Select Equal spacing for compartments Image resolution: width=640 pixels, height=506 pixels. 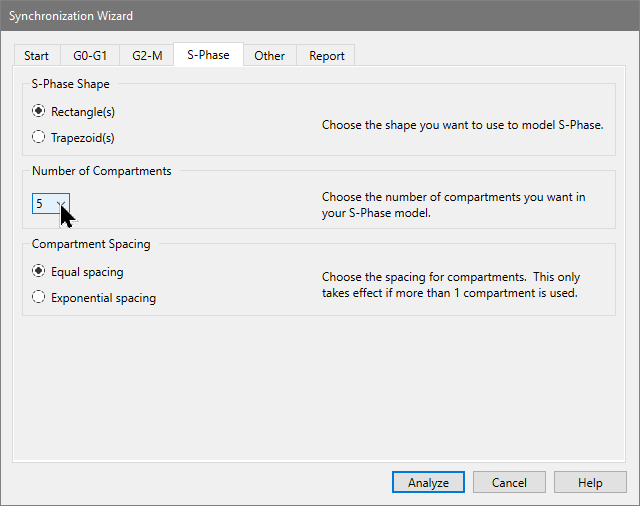78,271
